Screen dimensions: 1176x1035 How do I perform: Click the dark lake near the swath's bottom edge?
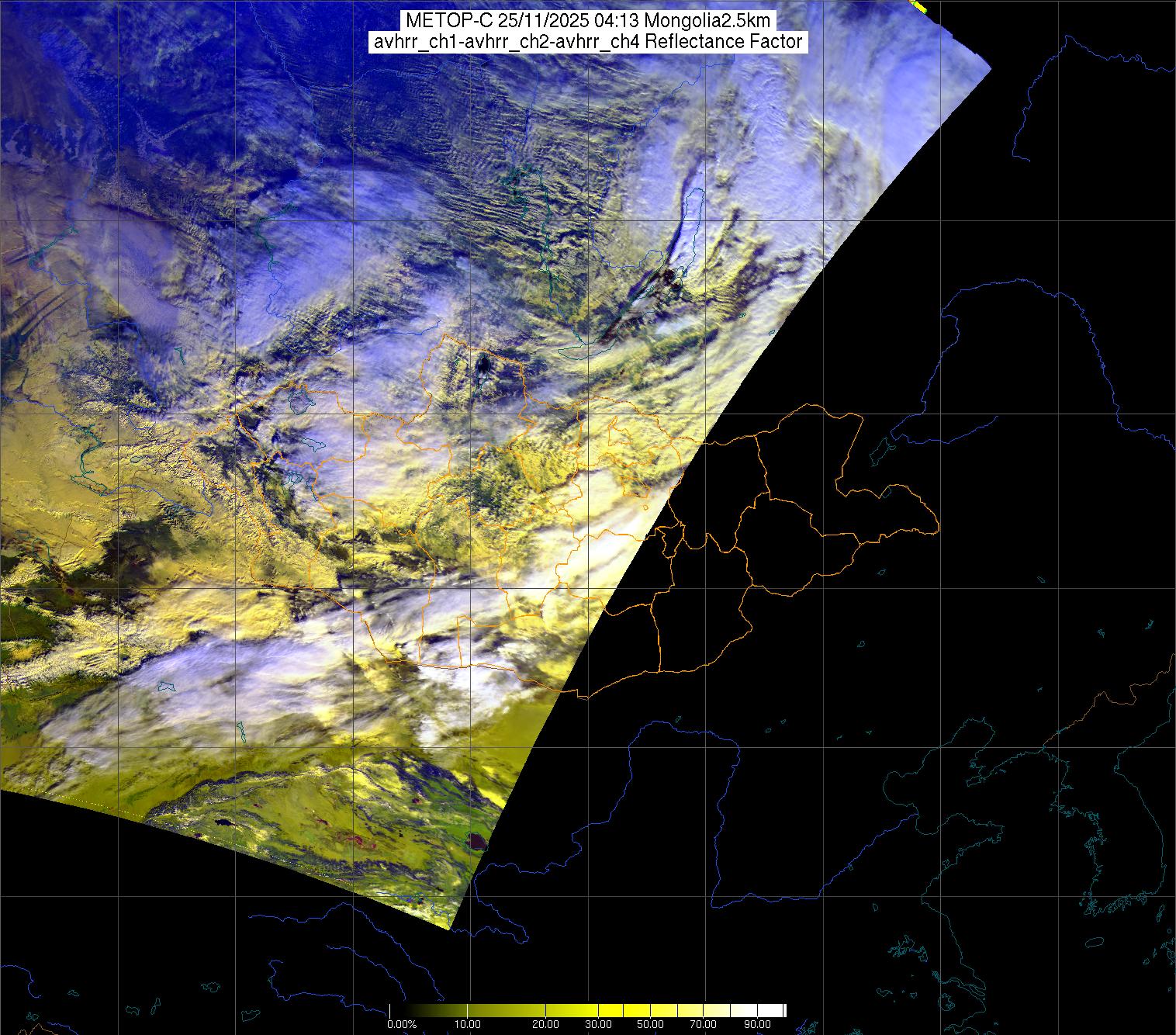point(475,840)
